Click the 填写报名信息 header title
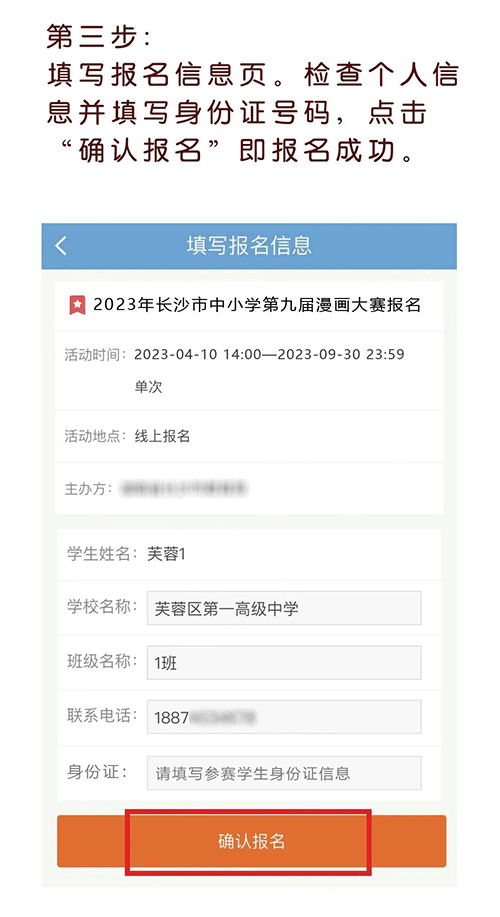Image resolution: width=500 pixels, height=917 pixels. [249, 246]
